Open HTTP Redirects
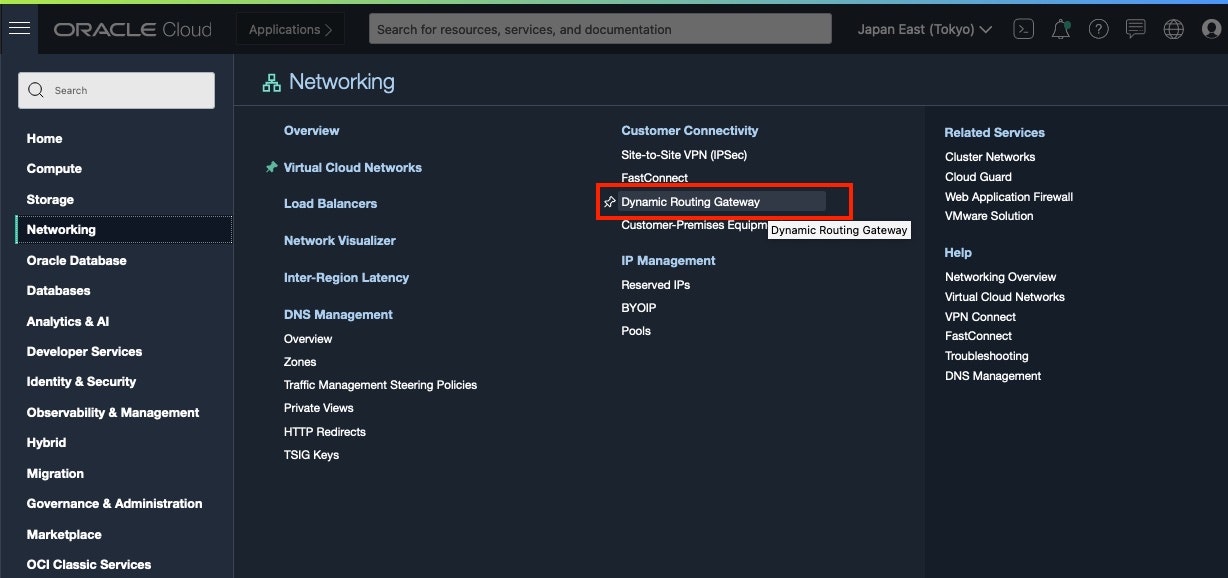 325,432
